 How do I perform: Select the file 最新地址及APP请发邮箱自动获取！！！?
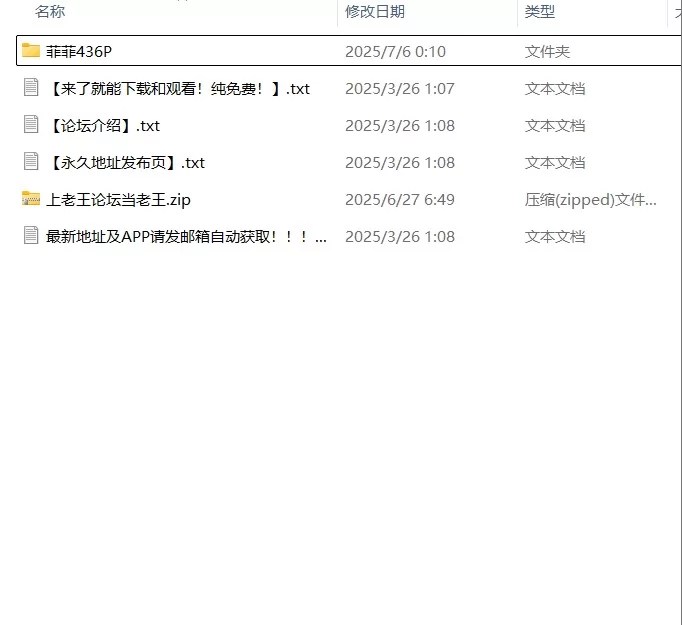(186, 237)
